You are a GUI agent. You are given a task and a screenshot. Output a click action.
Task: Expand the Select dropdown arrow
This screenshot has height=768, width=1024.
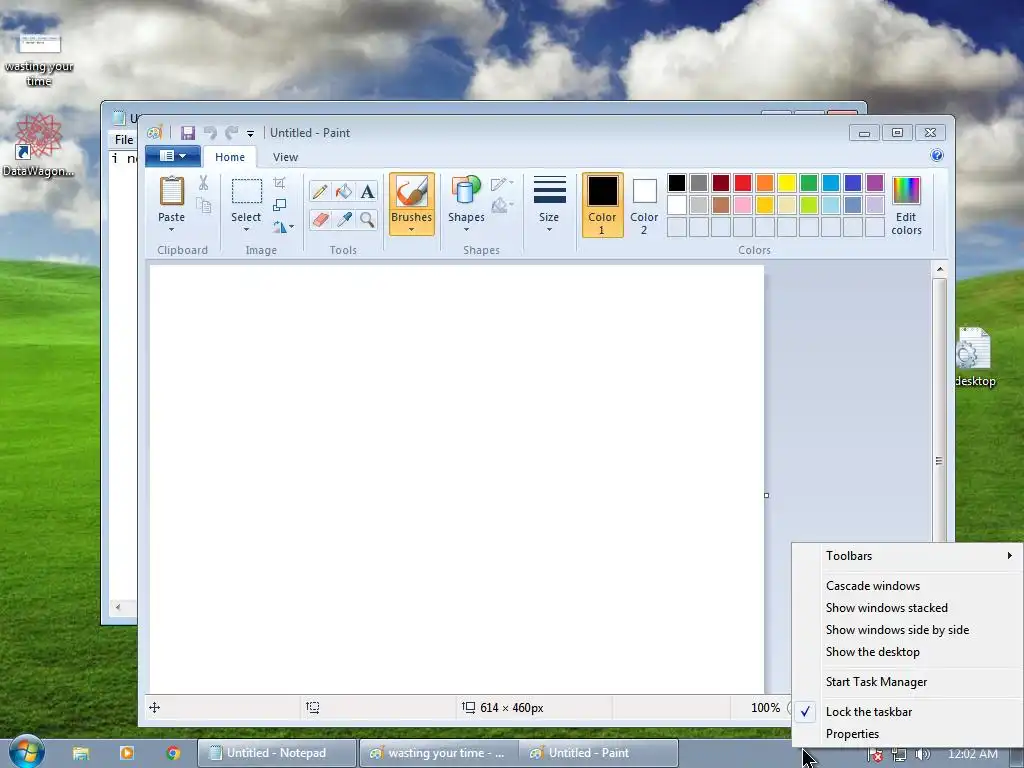(x=246, y=230)
